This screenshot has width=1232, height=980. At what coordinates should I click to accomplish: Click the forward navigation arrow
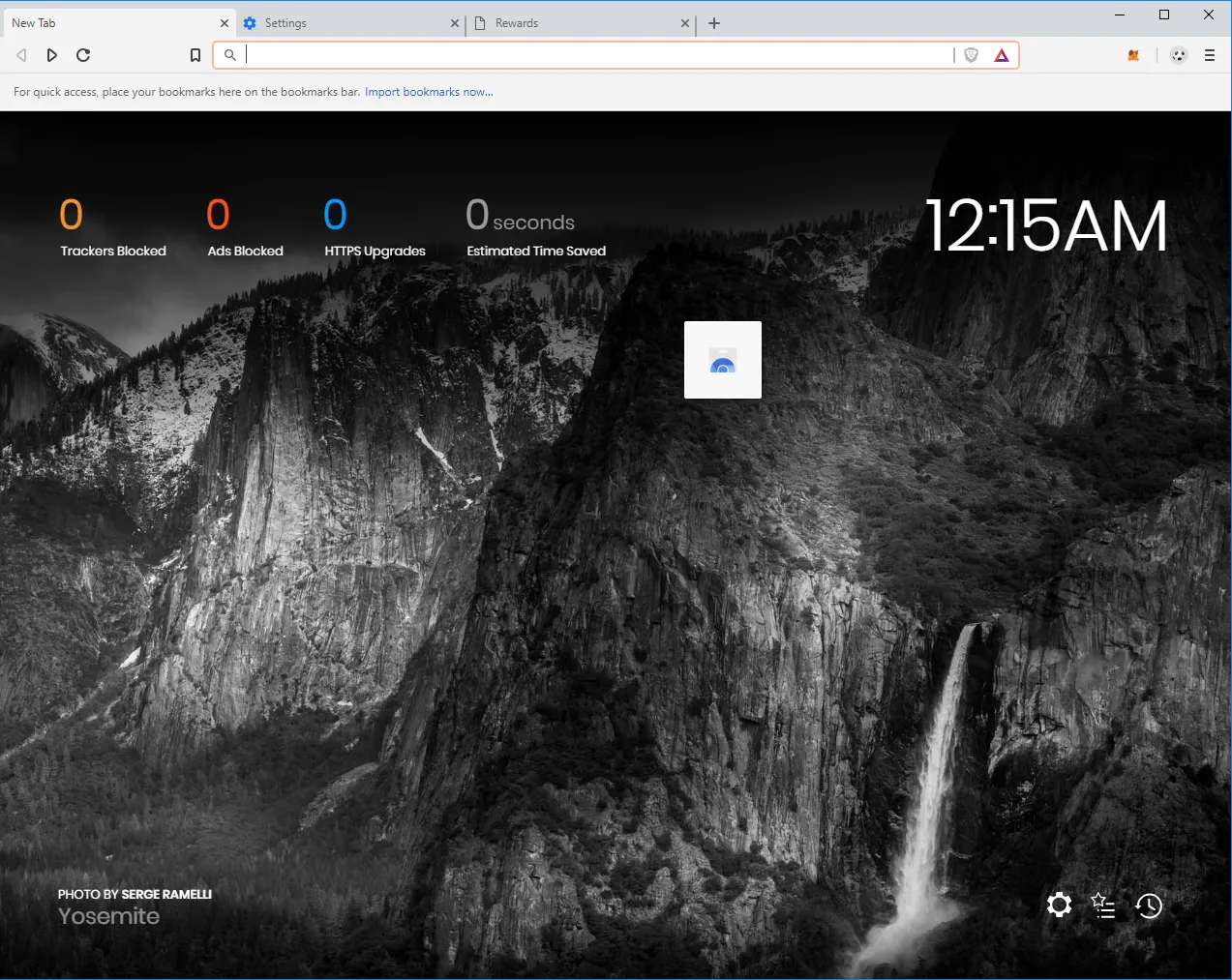pos(52,55)
